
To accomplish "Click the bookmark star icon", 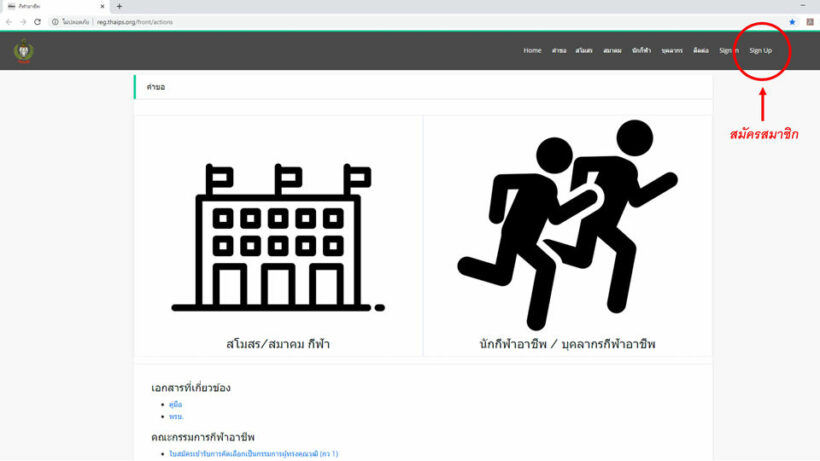I will (x=792, y=21).
